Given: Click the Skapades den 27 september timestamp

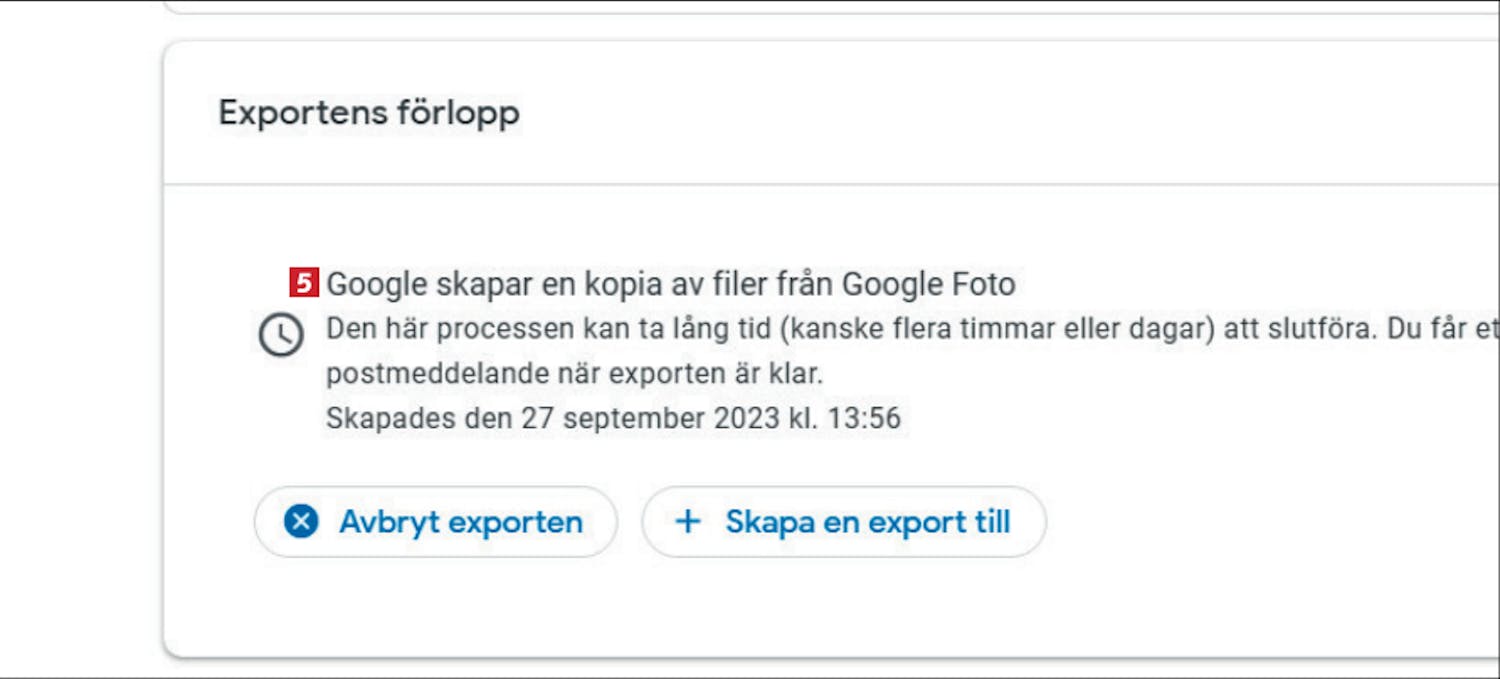Looking at the screenshot, I should (613, 418).
